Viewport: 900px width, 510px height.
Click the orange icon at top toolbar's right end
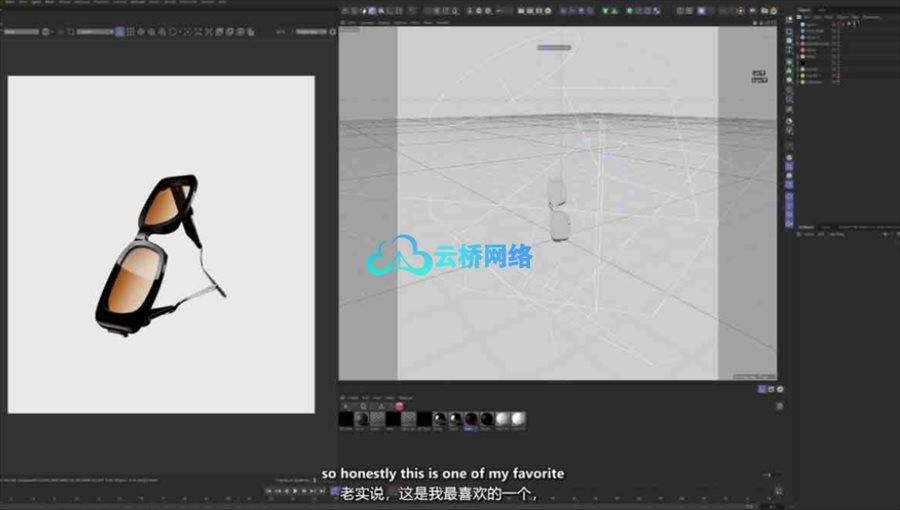click(774, 11)
